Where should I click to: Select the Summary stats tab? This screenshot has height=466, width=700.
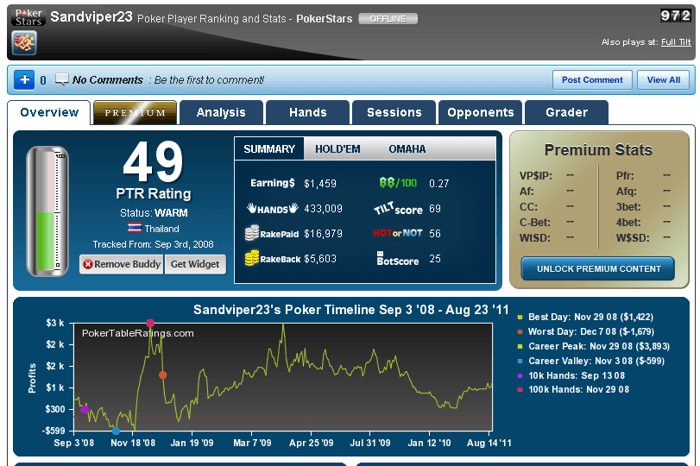coord(269,149)
